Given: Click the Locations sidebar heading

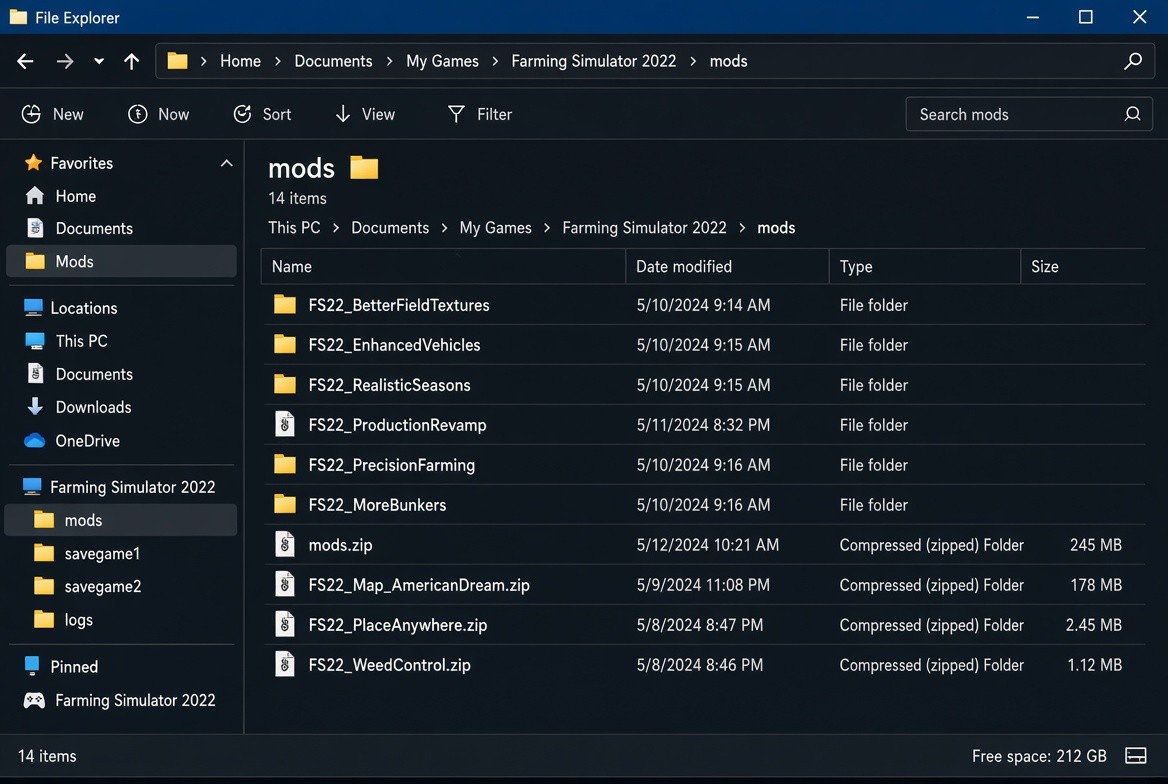Looking at the screenshot, I should pos(83,308).
